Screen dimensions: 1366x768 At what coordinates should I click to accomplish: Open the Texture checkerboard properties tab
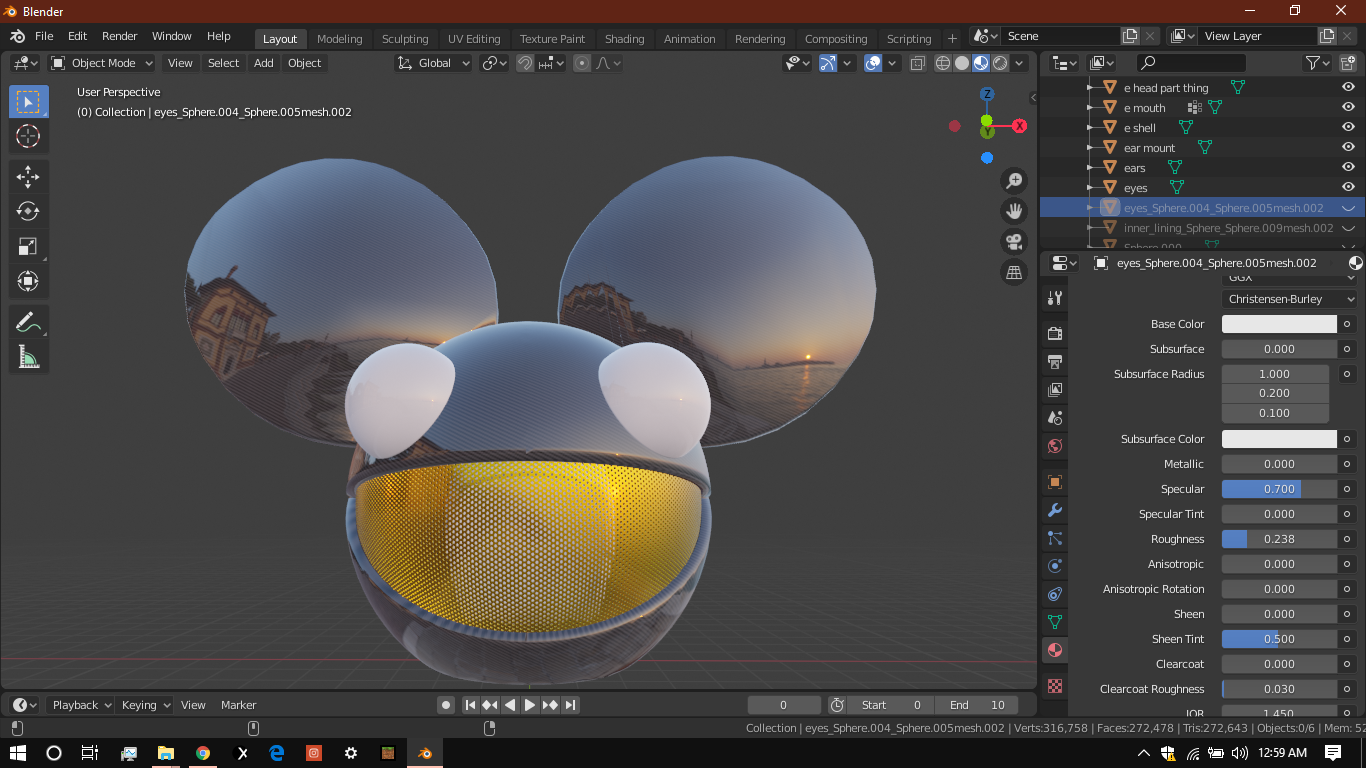click(1054, 686)
